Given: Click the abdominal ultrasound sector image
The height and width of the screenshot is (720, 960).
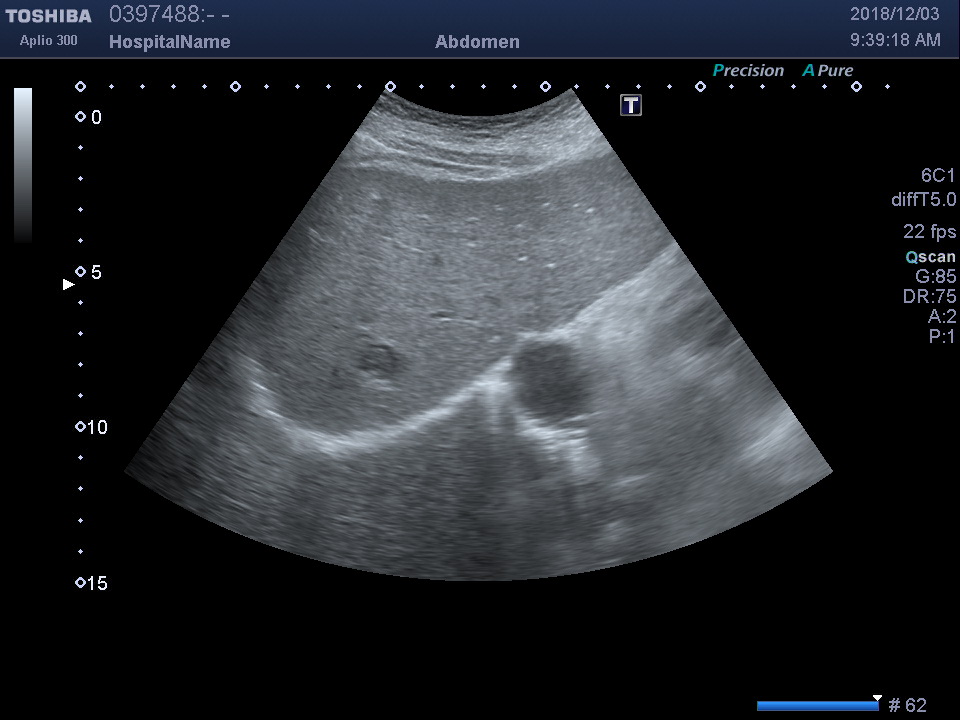Looking at the screenshot, I should [479, 334].
